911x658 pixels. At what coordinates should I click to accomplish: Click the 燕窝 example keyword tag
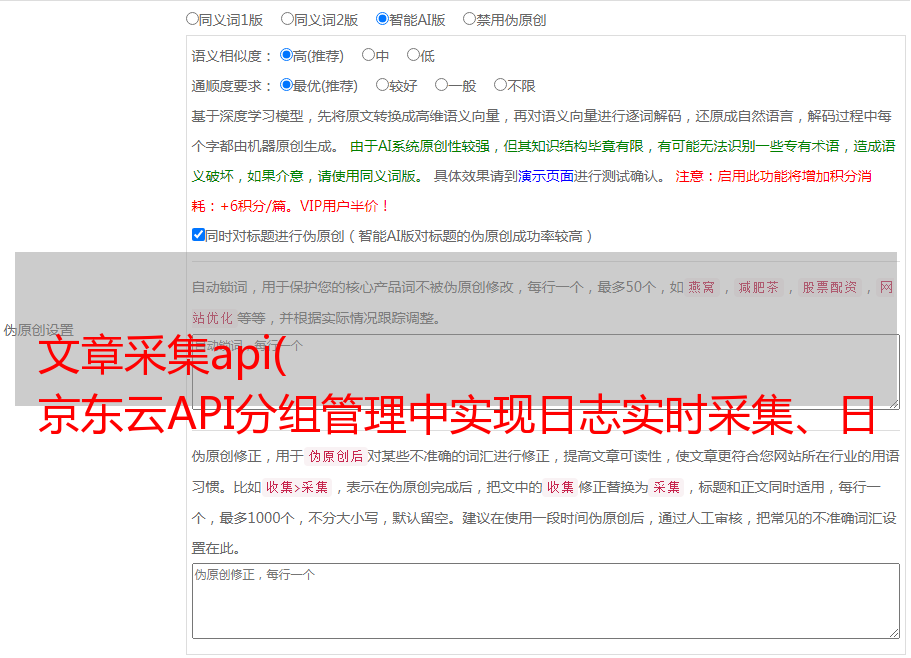(x=702, y=288)
